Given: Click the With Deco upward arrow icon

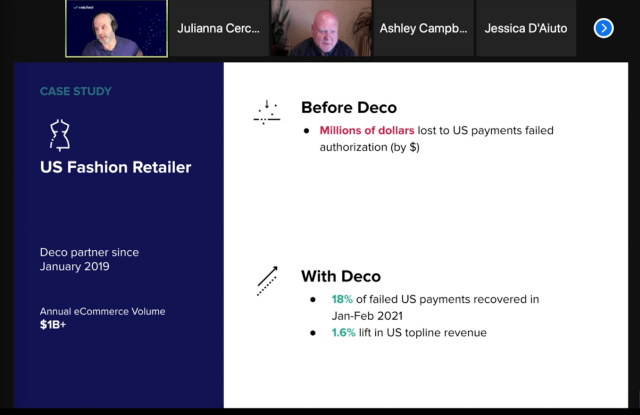Looking at the screenshot, I should pos(267,281).
